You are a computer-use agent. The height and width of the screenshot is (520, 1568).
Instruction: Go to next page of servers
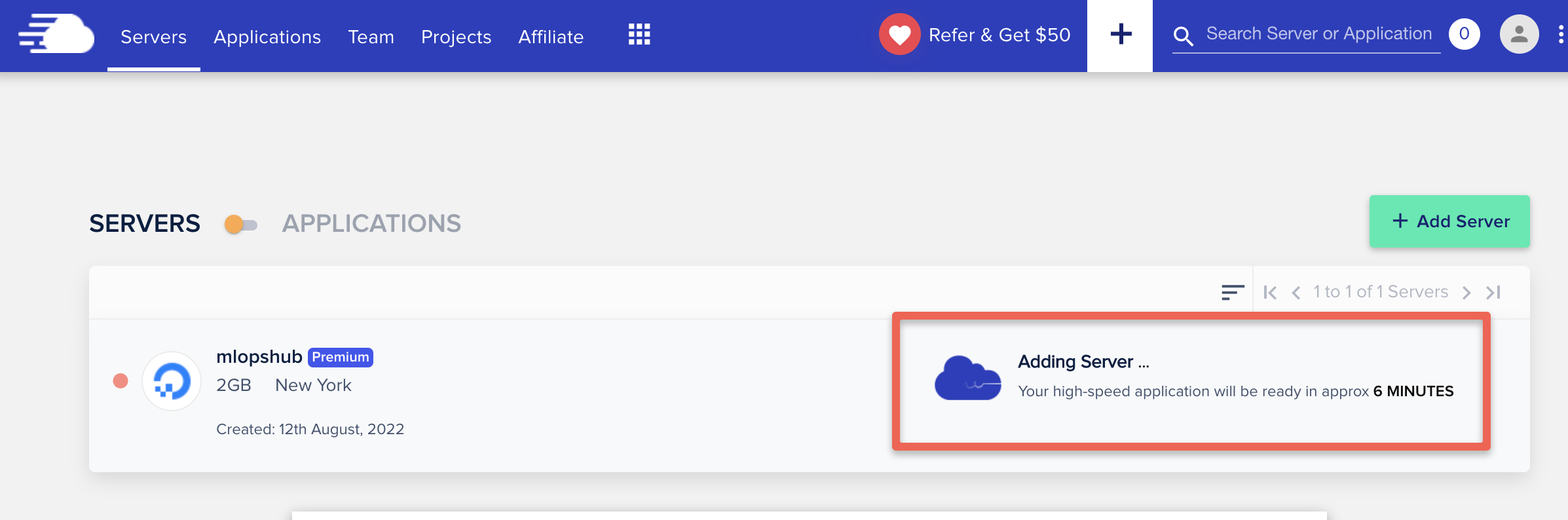tap(1466, 292)
